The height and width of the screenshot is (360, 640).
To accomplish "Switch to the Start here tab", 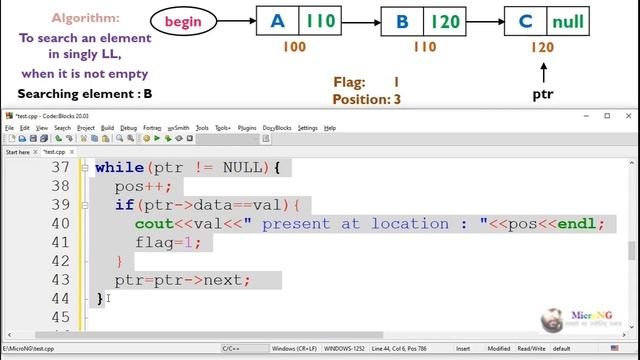I will tap(18, 152).
